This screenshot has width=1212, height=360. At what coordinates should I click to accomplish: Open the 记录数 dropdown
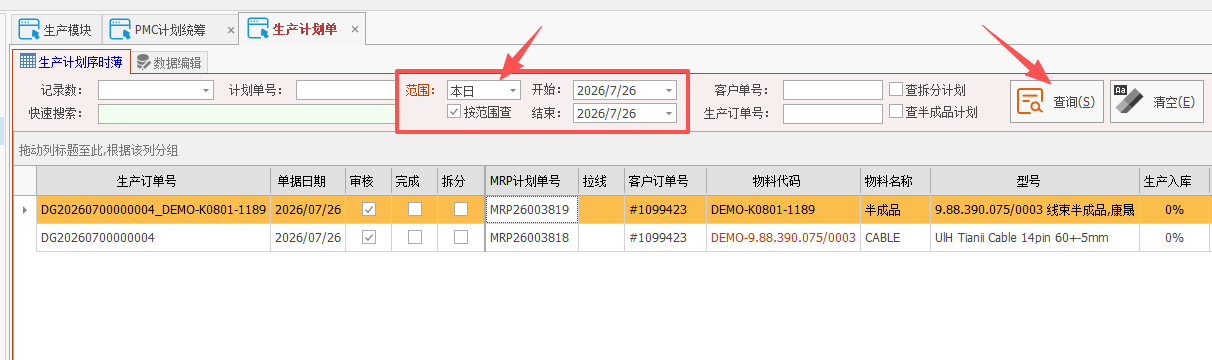207,90
